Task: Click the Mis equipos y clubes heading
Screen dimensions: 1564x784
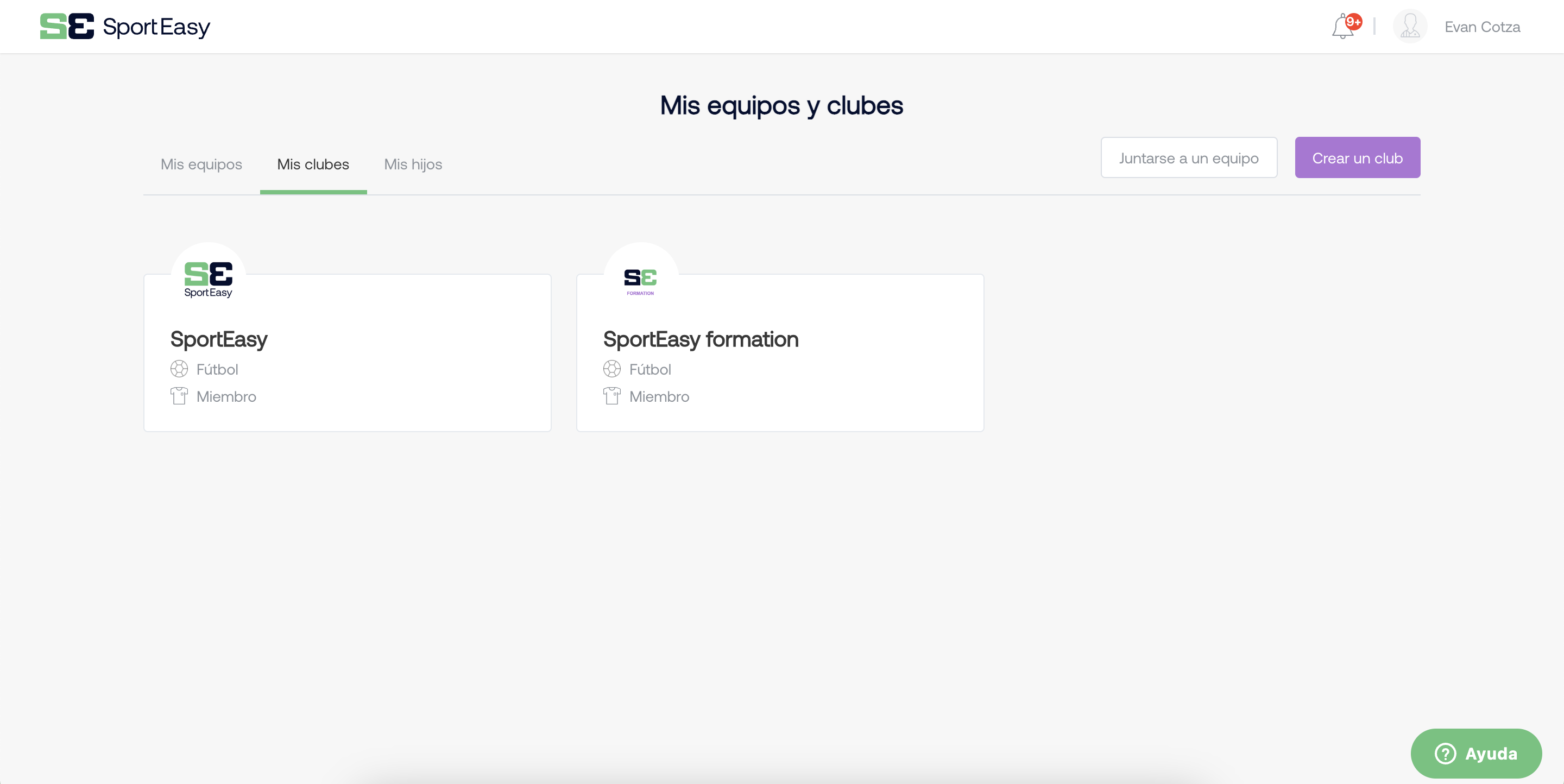Action: click(x=781, y=105)
